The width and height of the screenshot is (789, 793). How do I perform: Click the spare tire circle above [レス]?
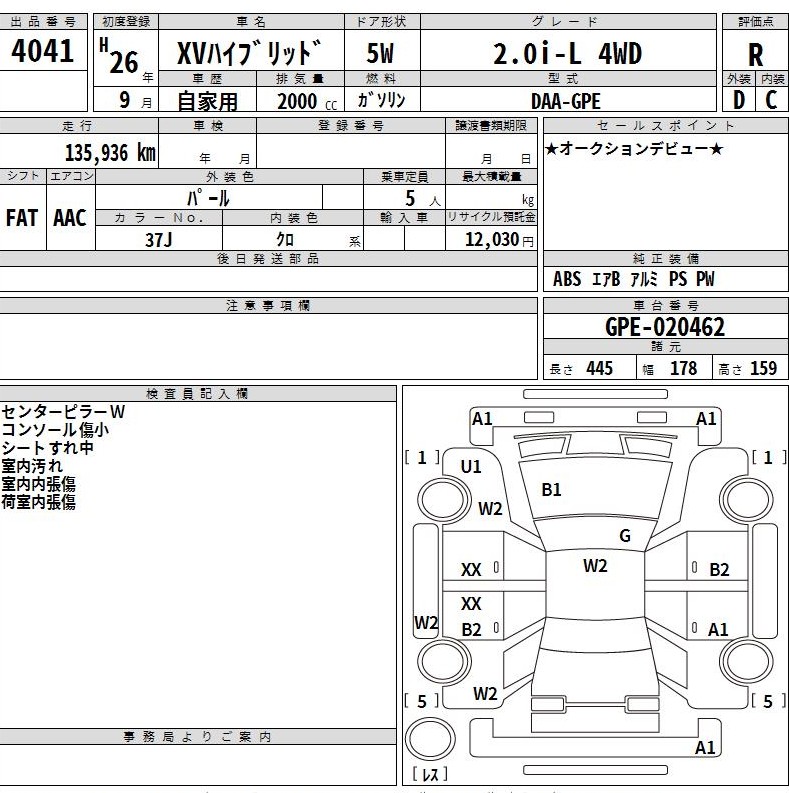(x=430, y=740)
